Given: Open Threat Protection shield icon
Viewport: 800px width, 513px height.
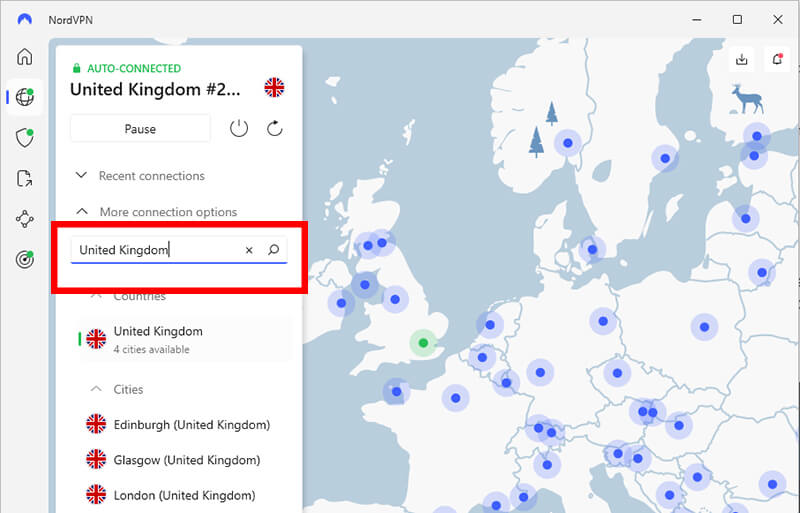Looking at the screenshot, I should point(24,137).
